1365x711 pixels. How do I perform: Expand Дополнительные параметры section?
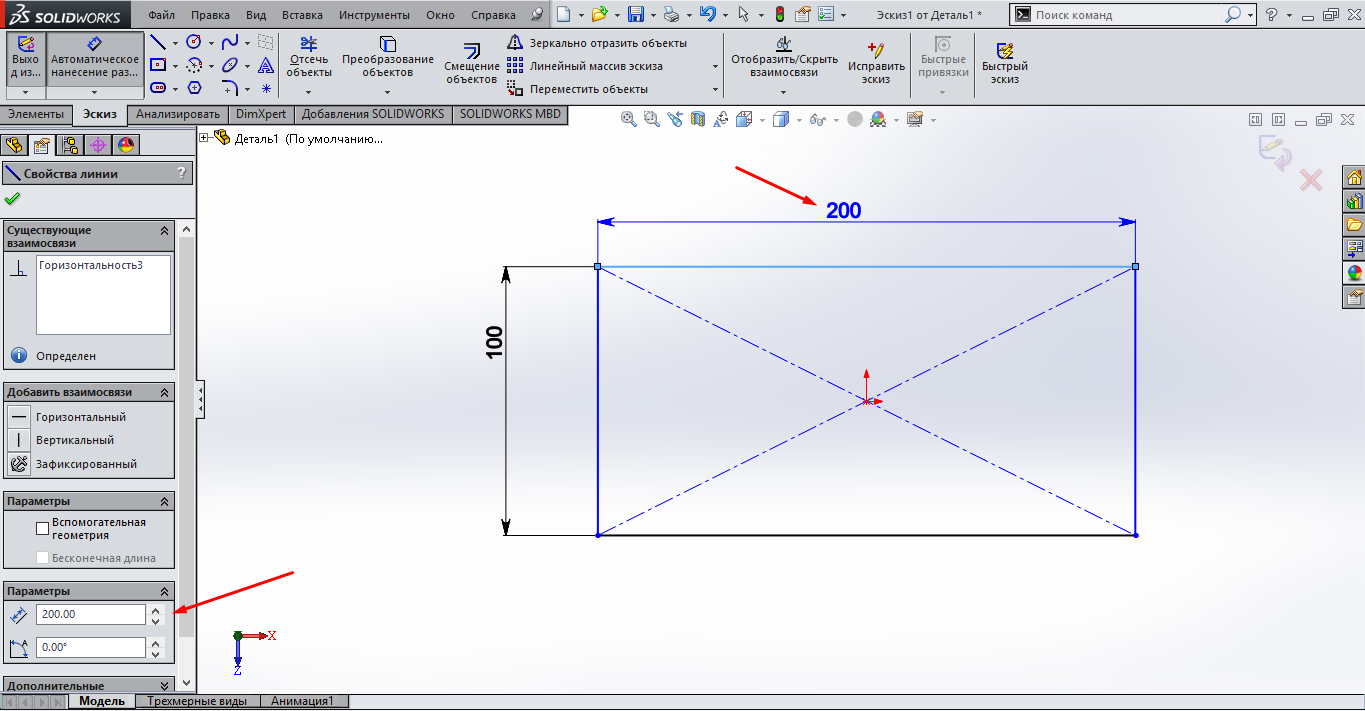click(164, 686)
